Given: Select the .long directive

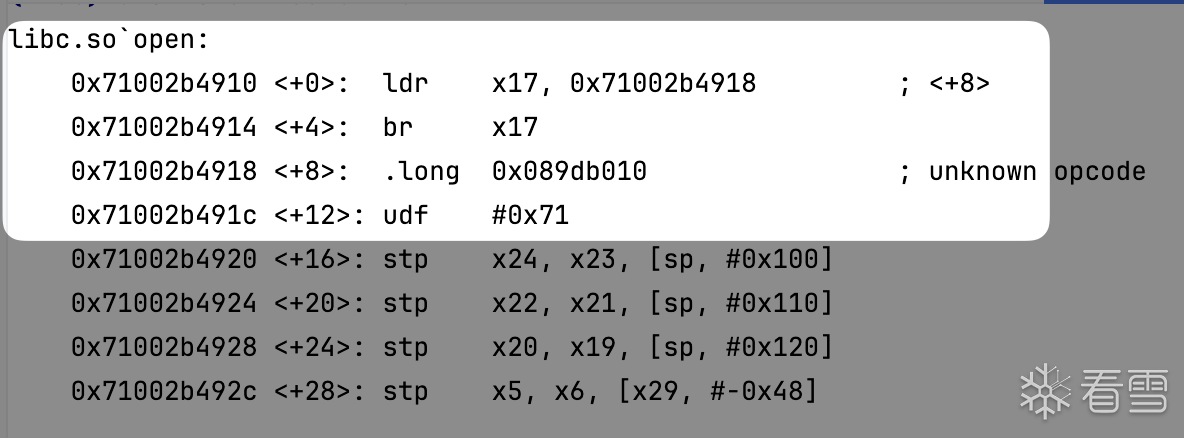Looking at the screenshot, I should tap(421, 171).
